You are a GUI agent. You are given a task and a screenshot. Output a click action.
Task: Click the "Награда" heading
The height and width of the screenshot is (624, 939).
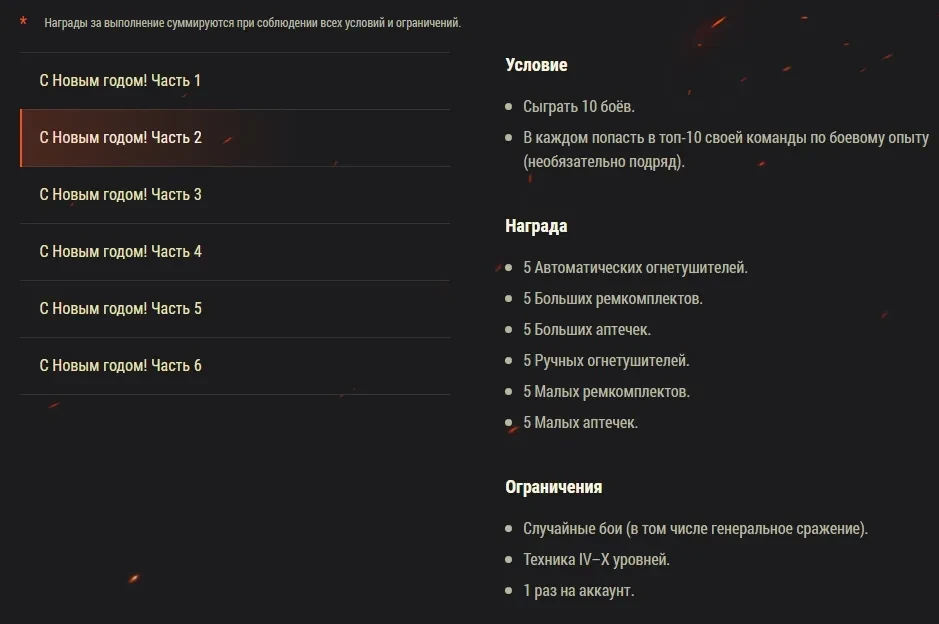(536, 226)
